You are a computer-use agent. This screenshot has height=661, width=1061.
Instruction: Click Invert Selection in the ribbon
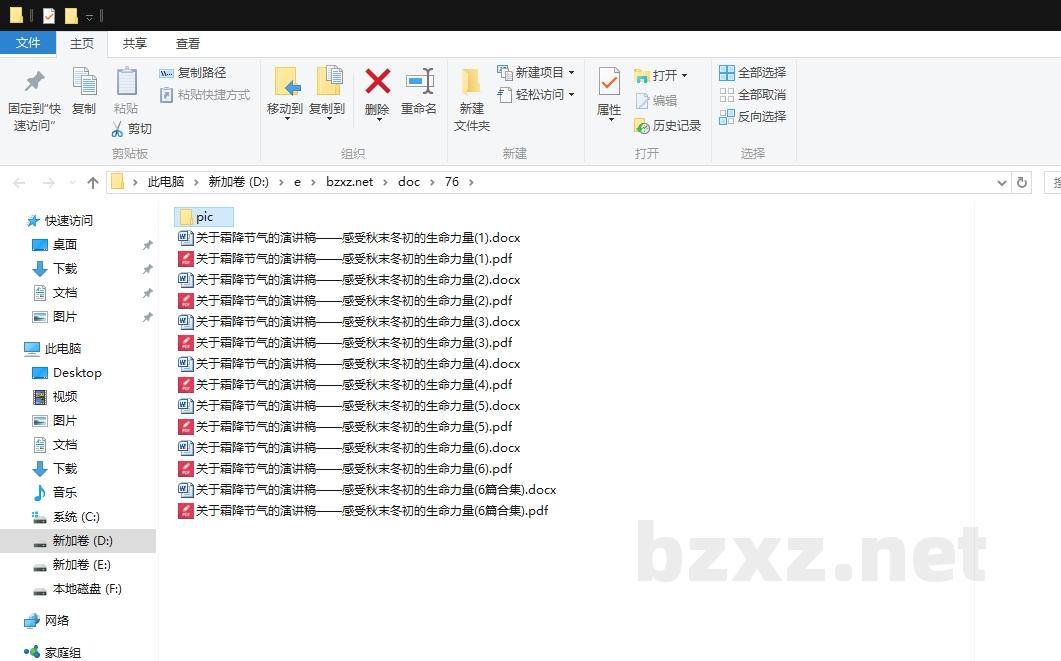click(x=752, y=117)
